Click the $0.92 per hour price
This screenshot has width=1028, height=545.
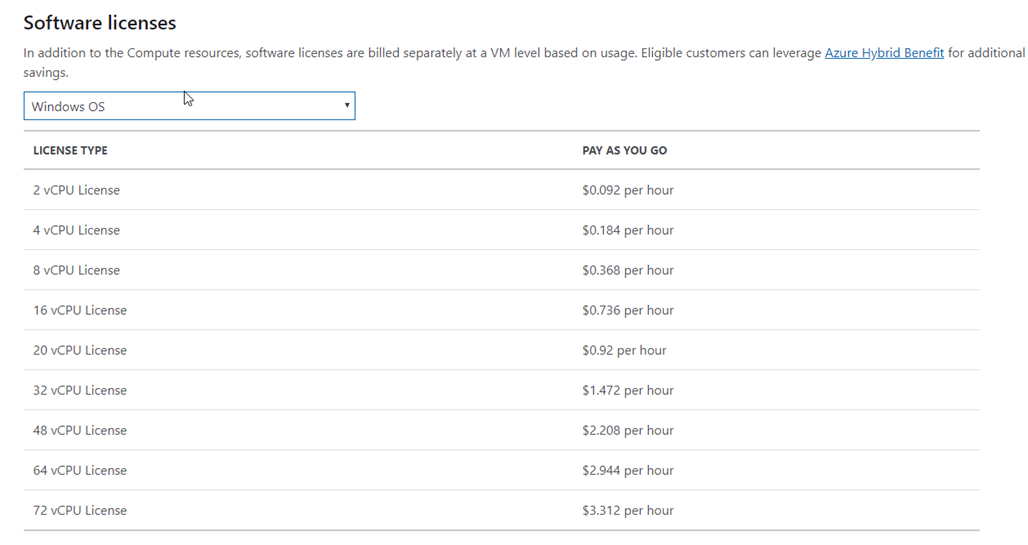(x=624, y=350)
